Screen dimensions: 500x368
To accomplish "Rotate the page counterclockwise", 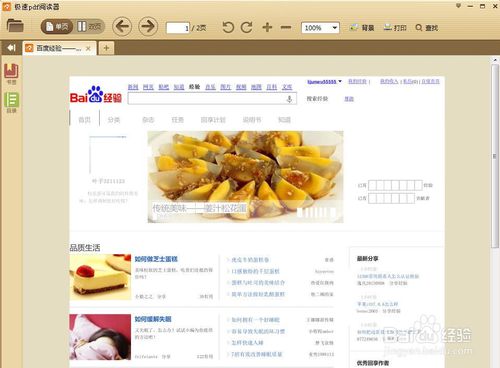I will (228, 27).
